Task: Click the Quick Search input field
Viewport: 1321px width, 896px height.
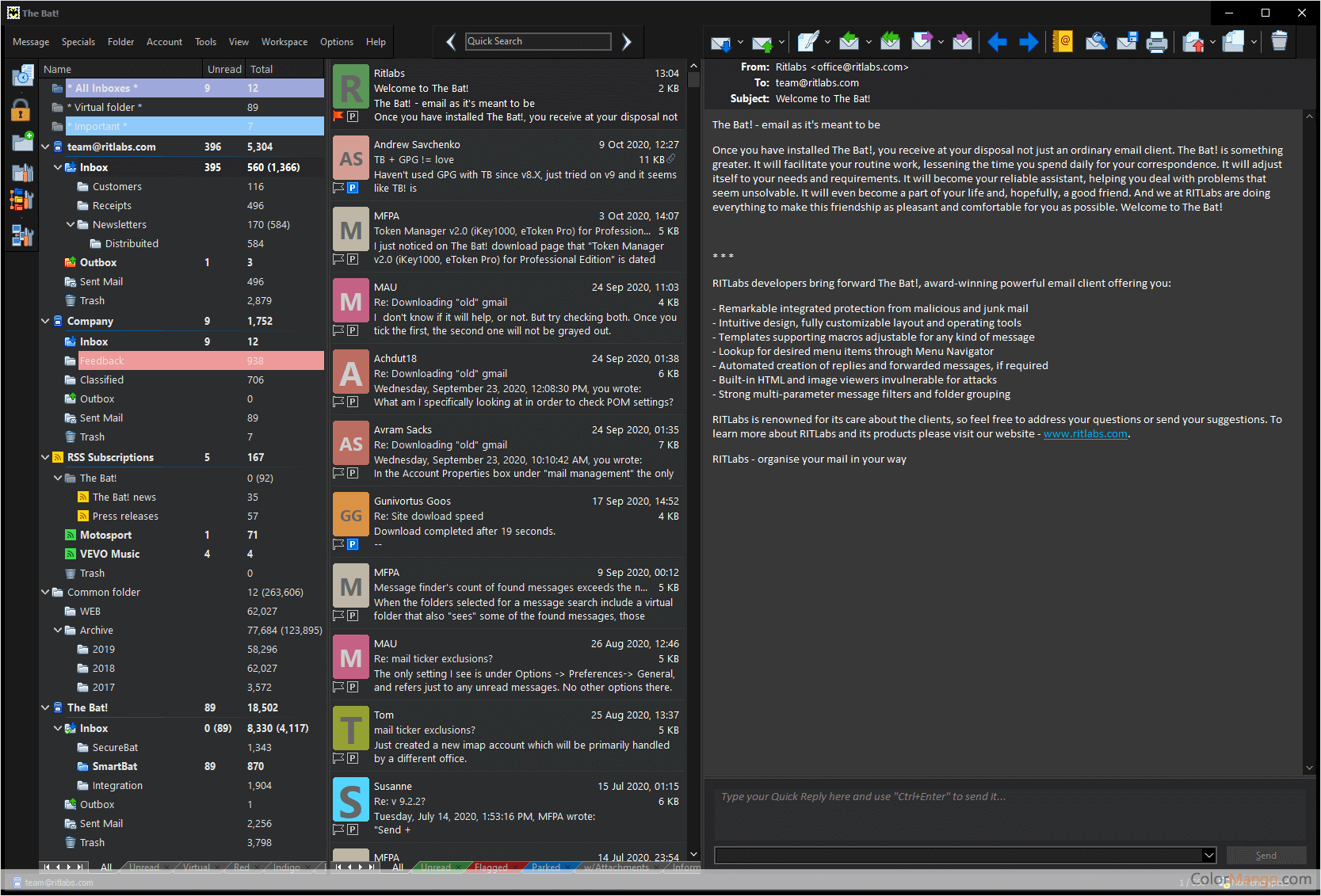Action: 538,41
